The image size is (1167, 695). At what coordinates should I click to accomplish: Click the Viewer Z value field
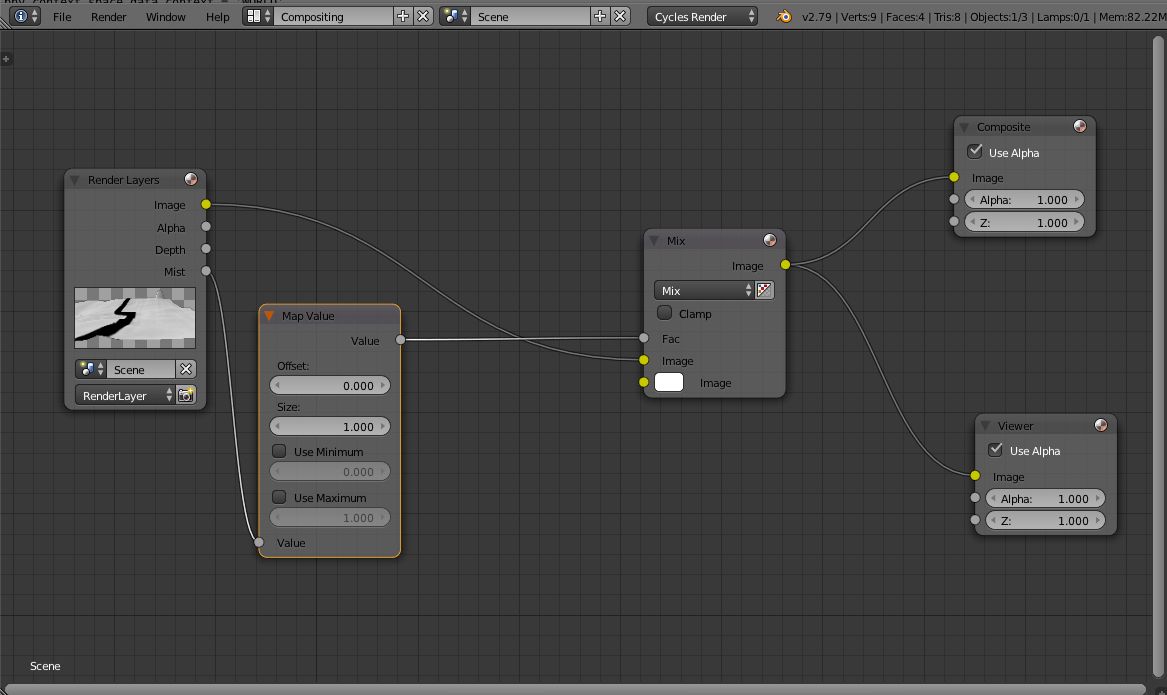(1045, 521)
